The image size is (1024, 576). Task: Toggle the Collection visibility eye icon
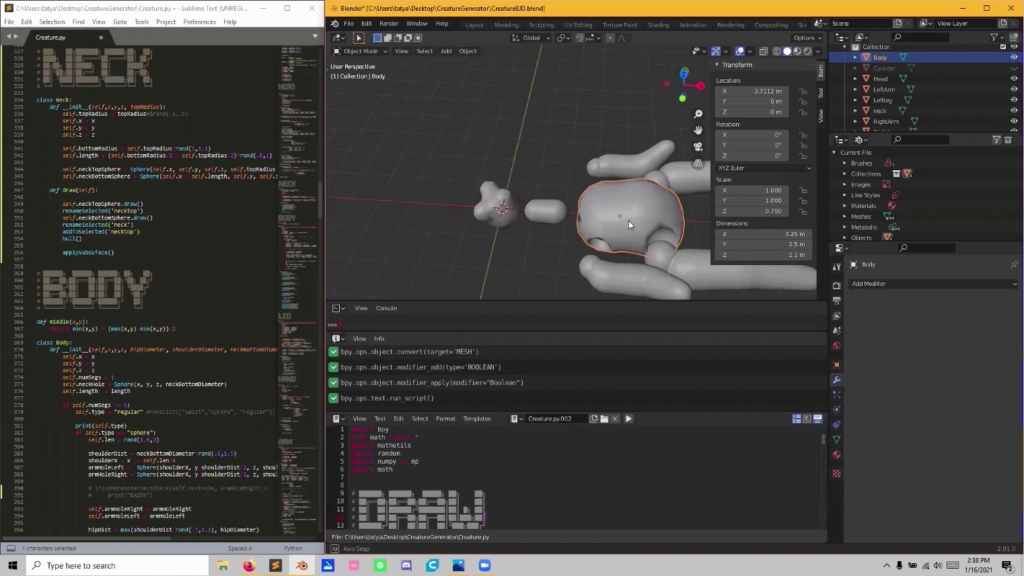1014,47
